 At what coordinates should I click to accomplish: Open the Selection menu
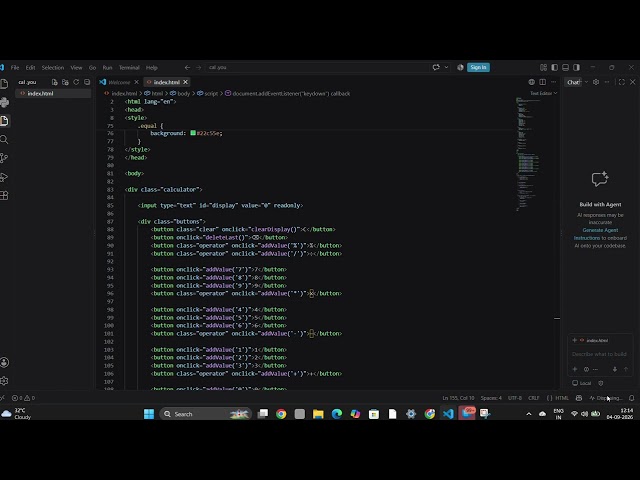point(53,67)
